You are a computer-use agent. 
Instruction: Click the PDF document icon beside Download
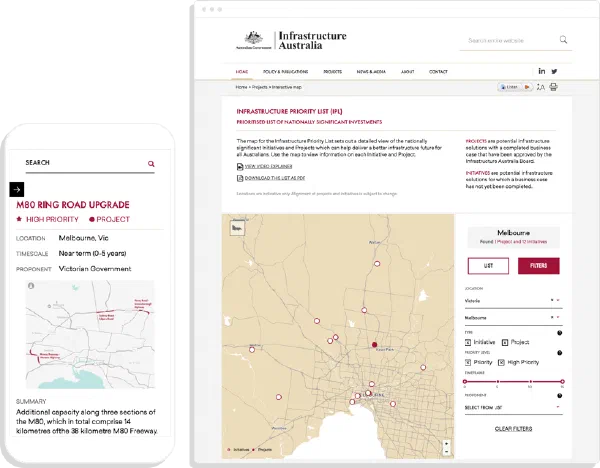pos(240,178)
